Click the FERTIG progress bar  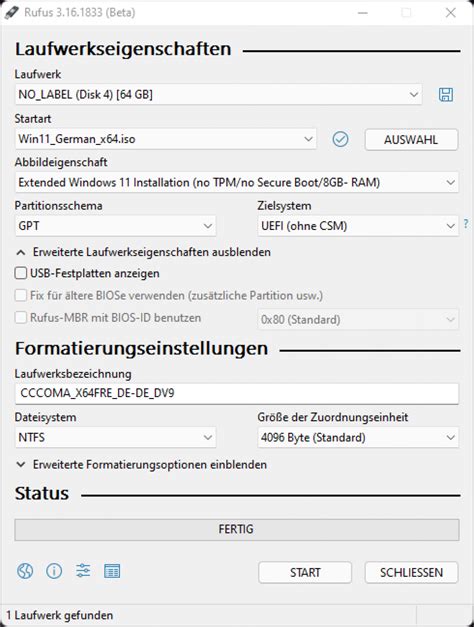237,529
